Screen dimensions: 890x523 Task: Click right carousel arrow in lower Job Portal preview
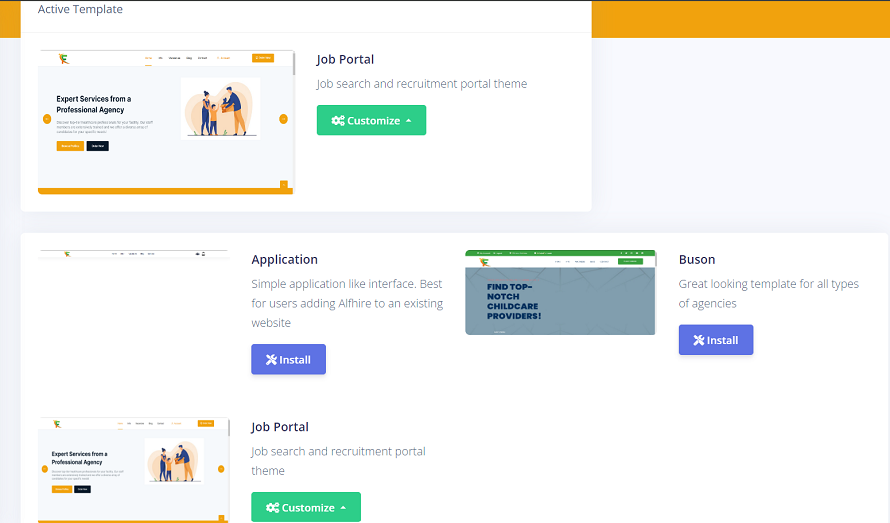(x=221, y=468)
